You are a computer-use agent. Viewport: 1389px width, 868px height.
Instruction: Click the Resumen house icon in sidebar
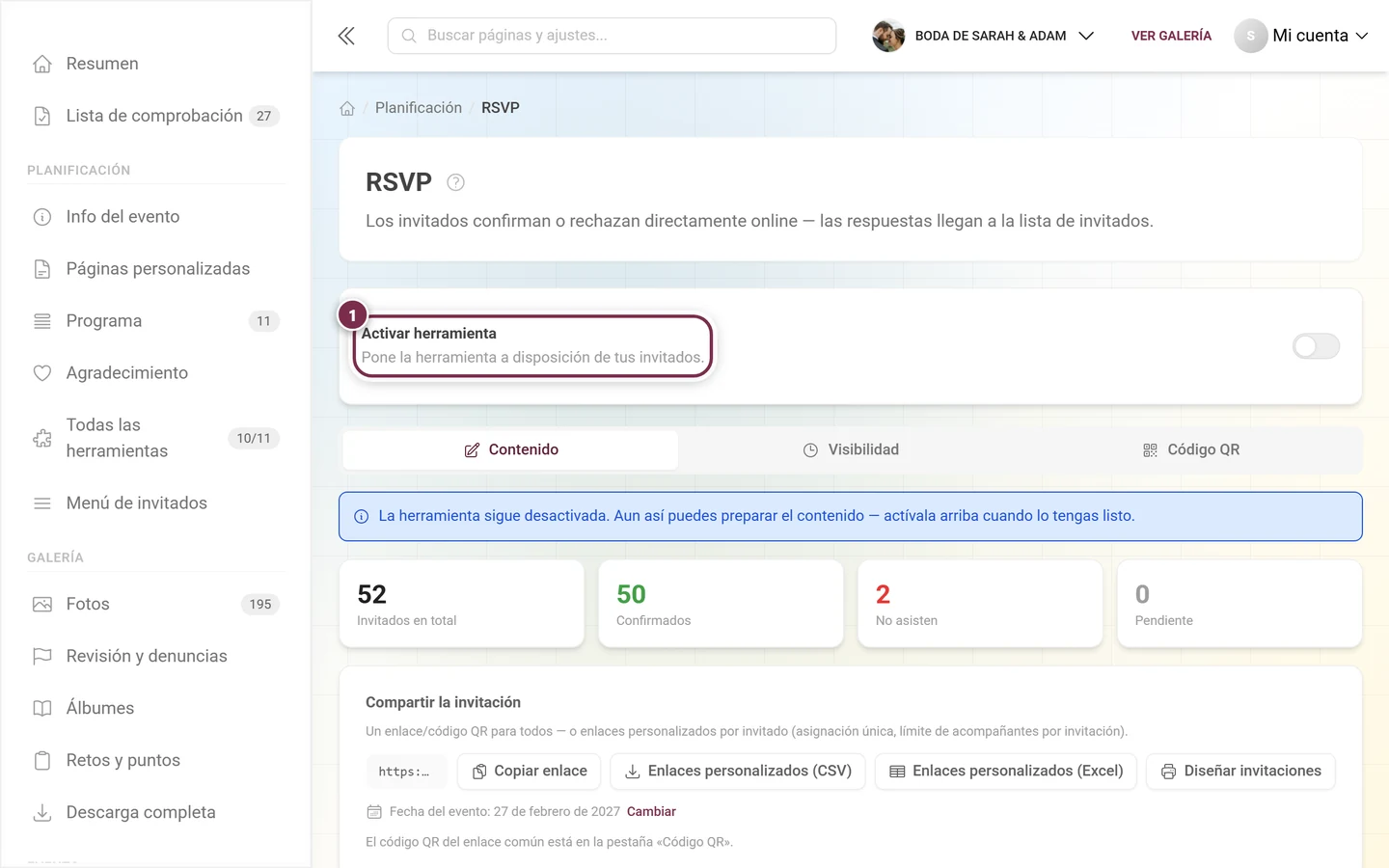click(42, 64)
